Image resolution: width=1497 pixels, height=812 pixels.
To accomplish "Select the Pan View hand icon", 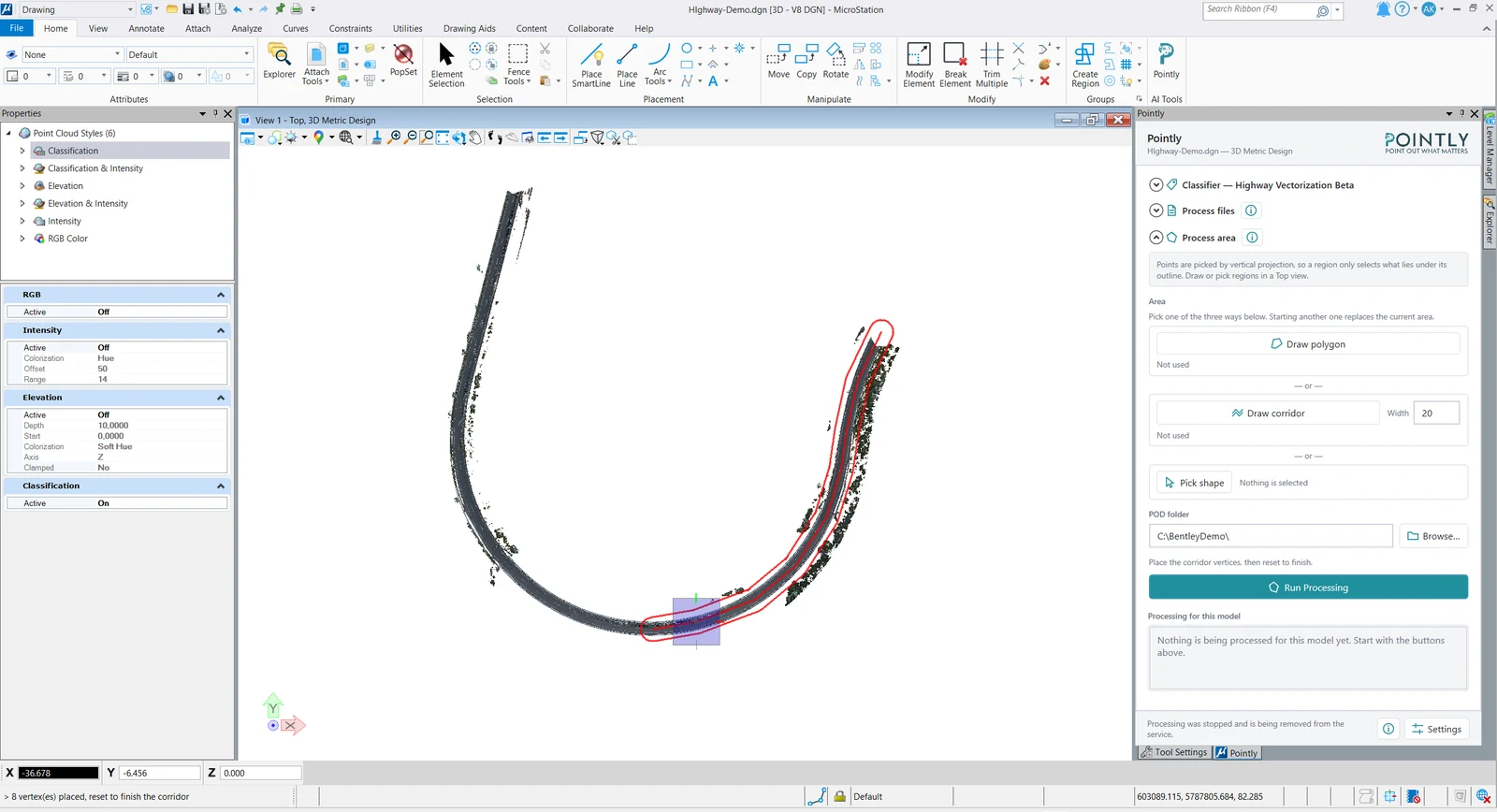I will [x=475, y=138].
